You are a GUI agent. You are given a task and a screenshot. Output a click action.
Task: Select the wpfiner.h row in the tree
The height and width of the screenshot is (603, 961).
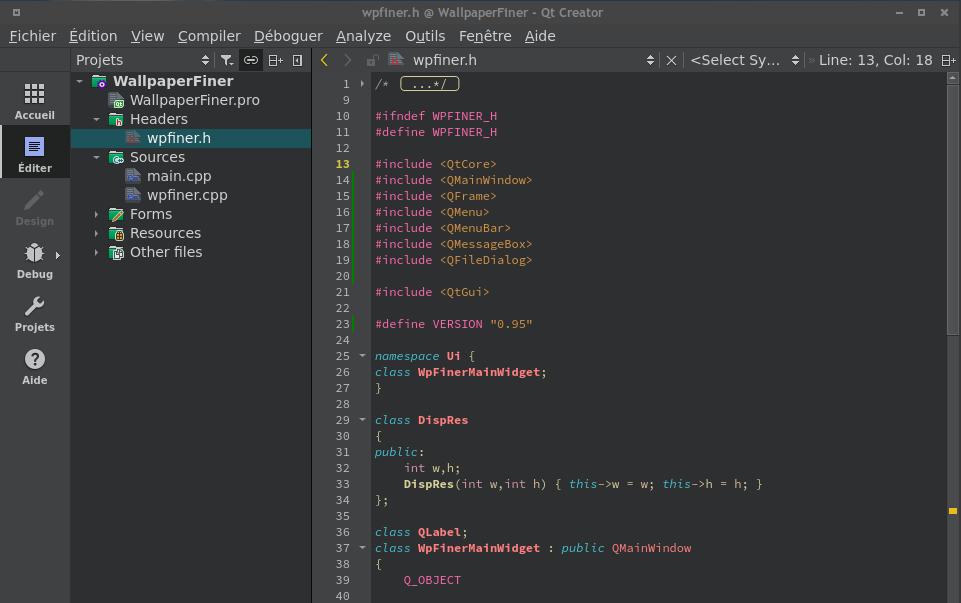pyautogui.click(x=191, y=138)
